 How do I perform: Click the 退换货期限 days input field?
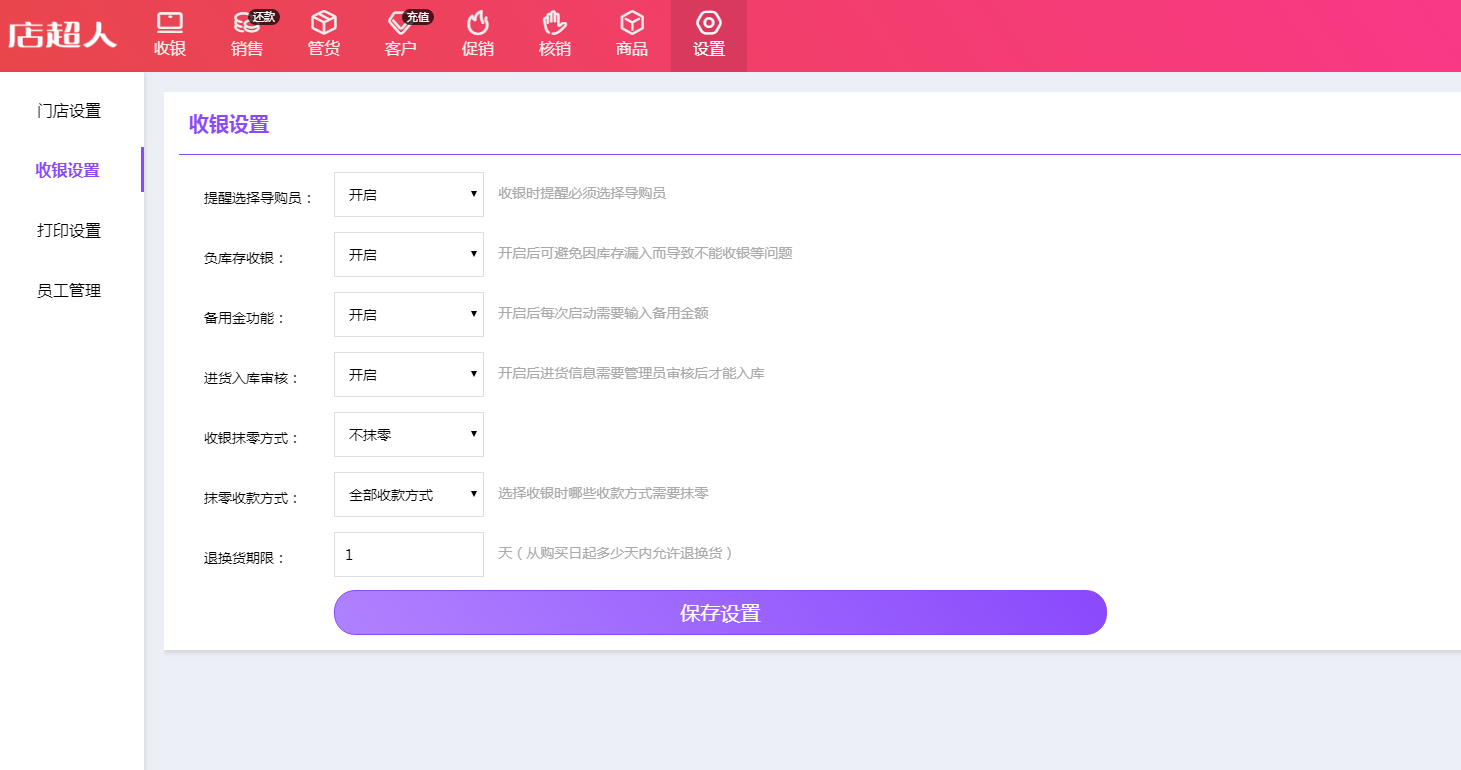point(409,554)
